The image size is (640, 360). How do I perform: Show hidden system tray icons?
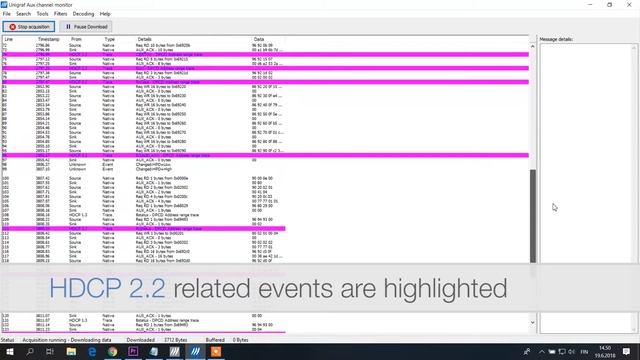click(x=542, y=351)
